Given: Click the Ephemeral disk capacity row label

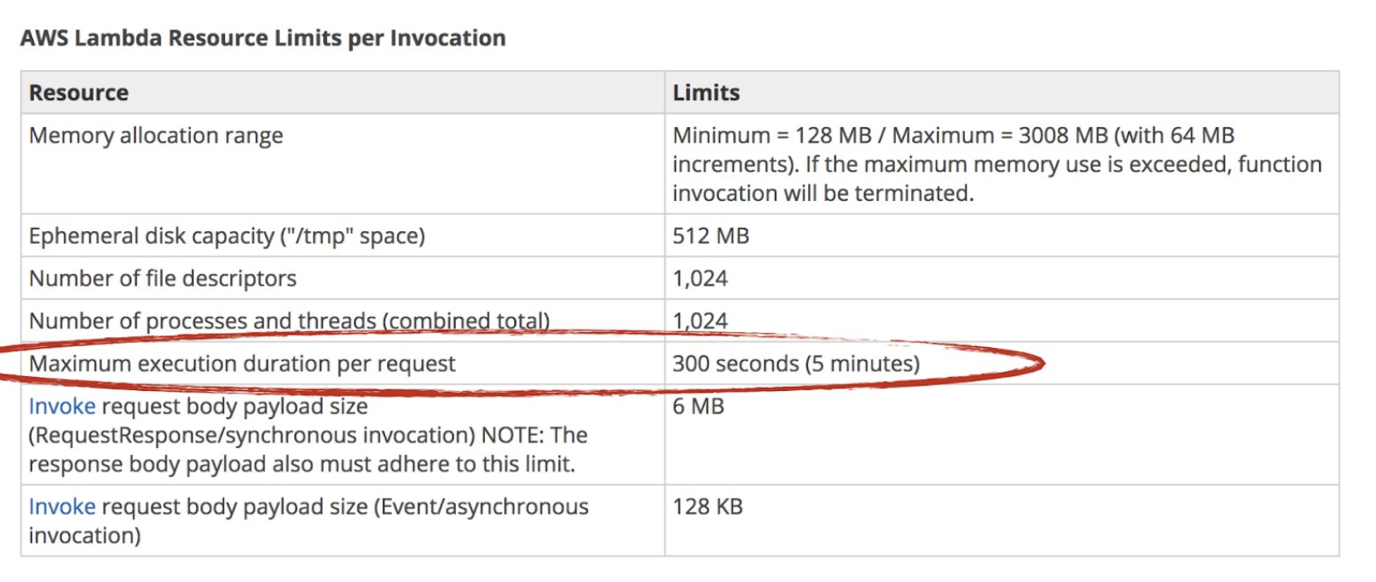Looking at the screenshot, I should [227, 237].
